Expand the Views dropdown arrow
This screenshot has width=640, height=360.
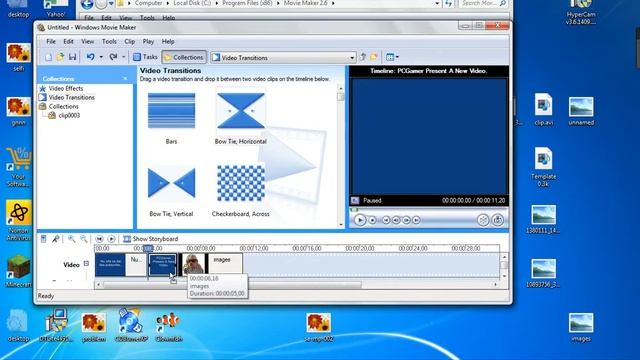tap(398, 57)
